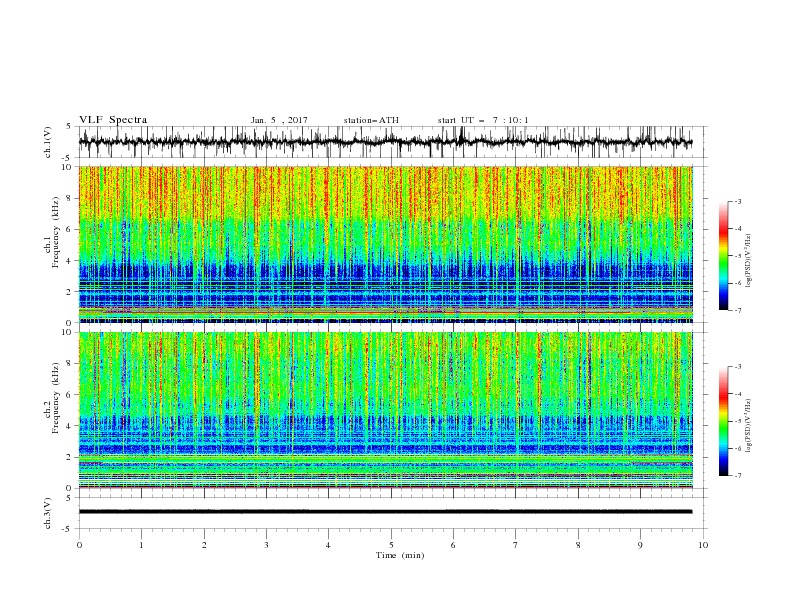This screenshot has width=792, height=612.
Task: Click the ch.3 flat waveform trace
Action: [x=385, y=512]
